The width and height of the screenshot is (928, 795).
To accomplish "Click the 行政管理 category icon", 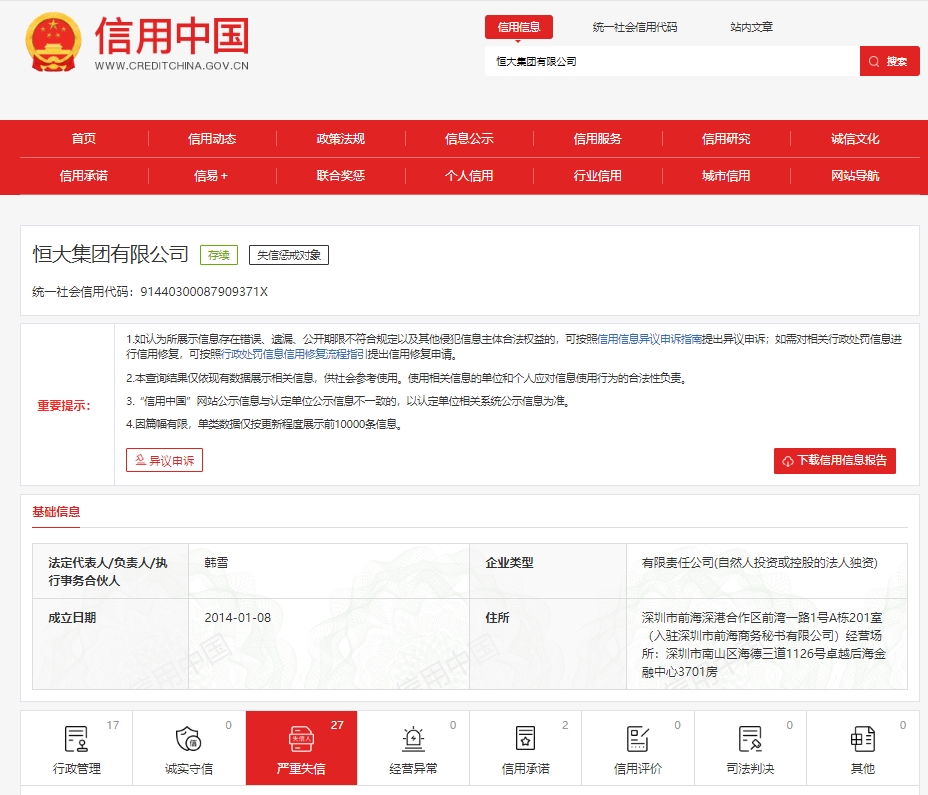I will pos(76,740).
